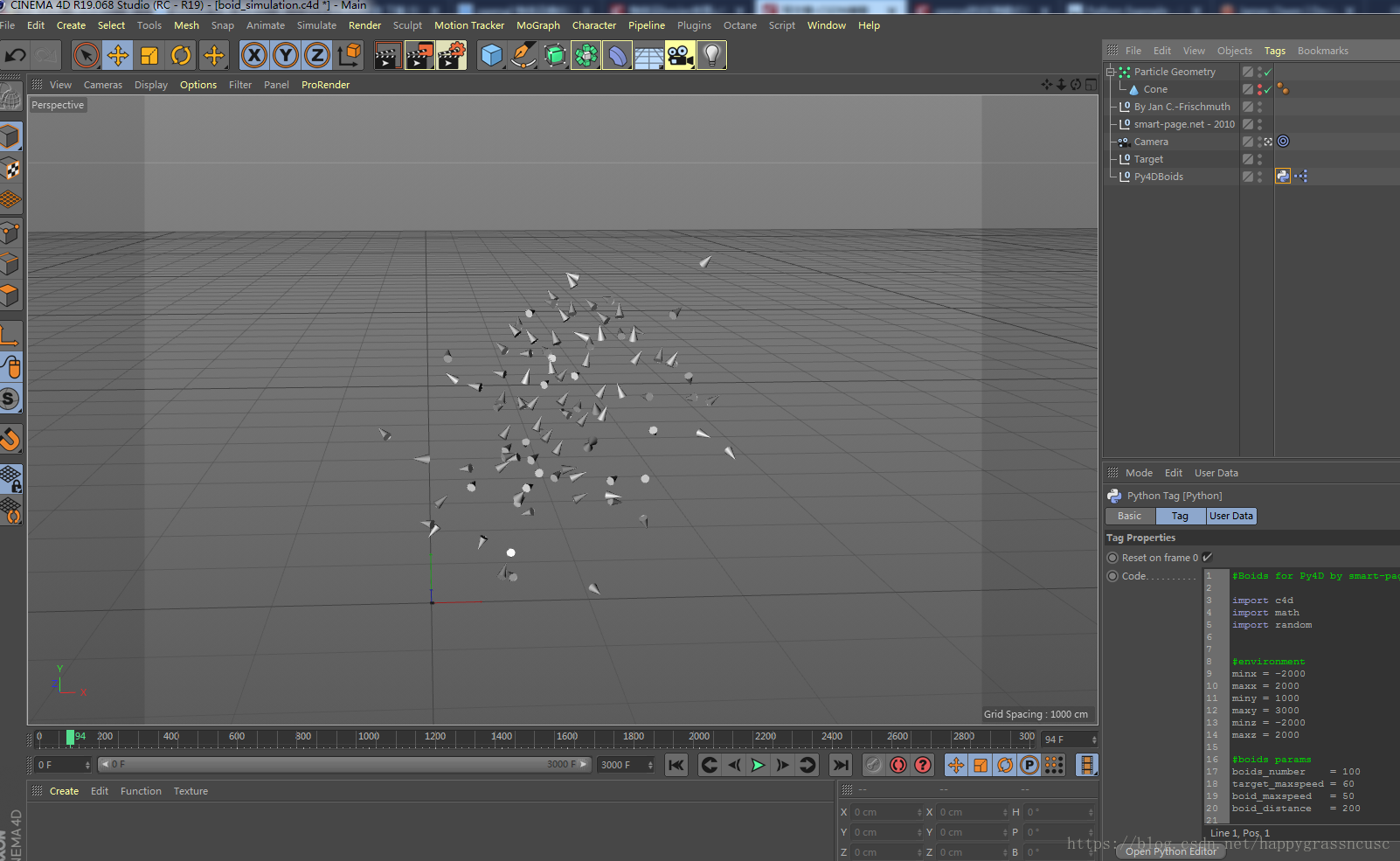Add a Cube primitive object

[x=492, y=56]
